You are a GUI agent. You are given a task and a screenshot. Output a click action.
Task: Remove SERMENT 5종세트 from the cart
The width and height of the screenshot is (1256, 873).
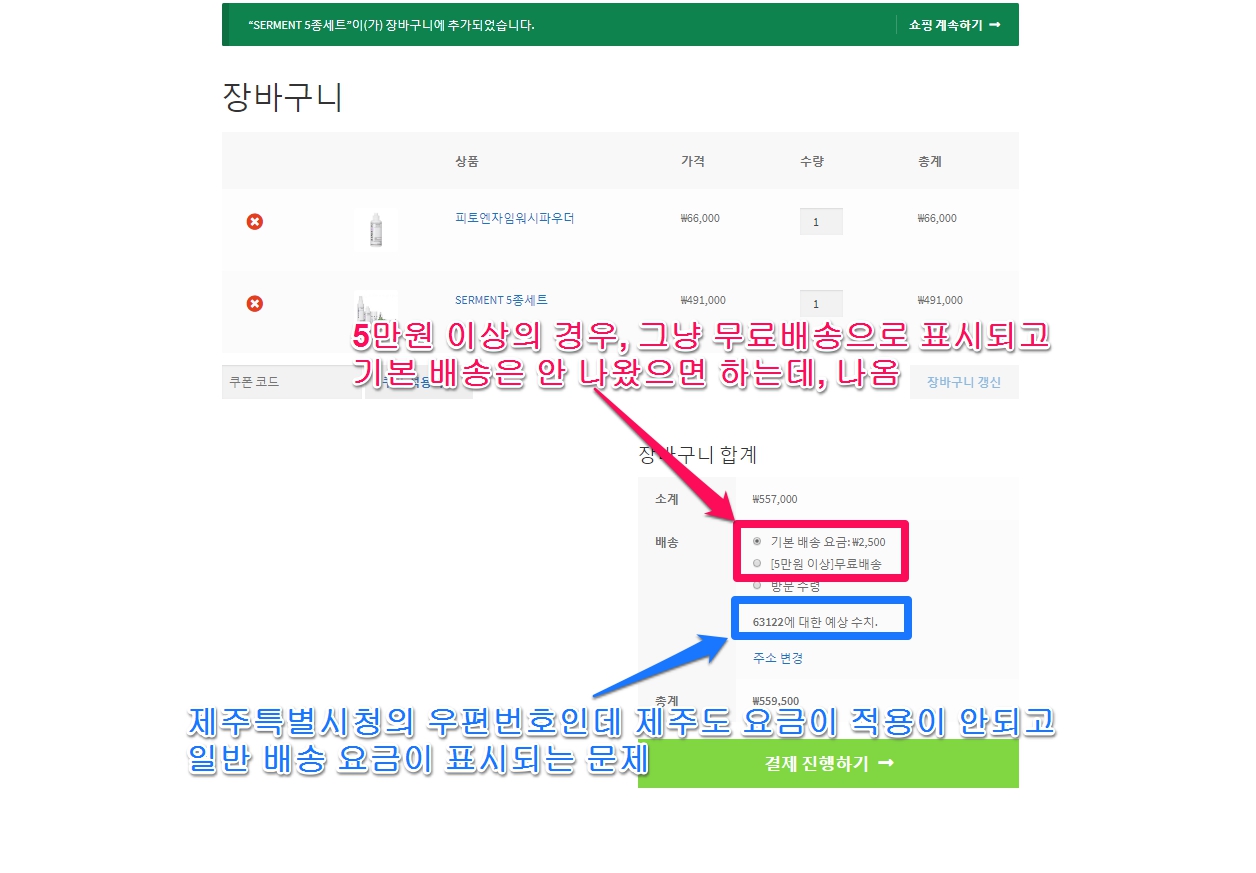click(x=255, y=303)
